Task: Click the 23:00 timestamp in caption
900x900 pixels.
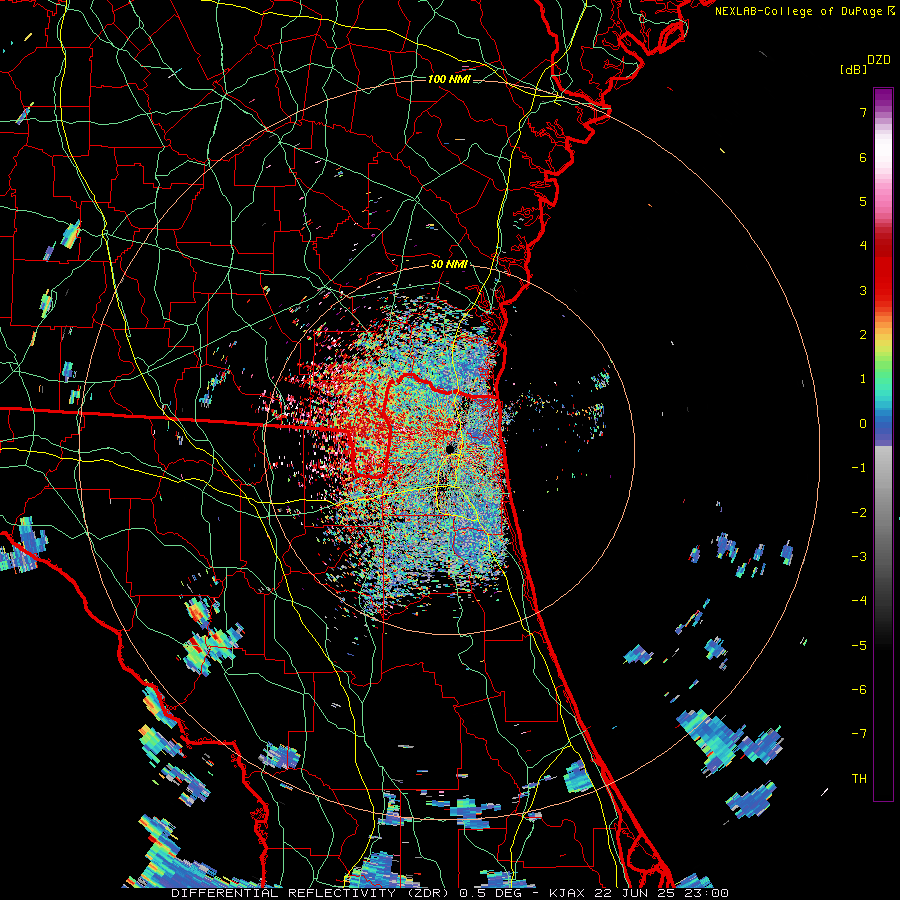Action: click(x=707, y=893)
